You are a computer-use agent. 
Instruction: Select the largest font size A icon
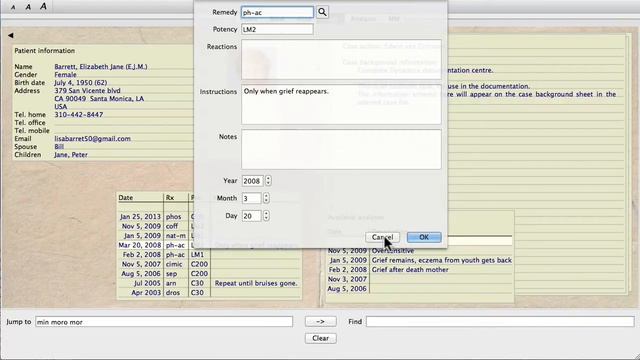coord(43,6)
